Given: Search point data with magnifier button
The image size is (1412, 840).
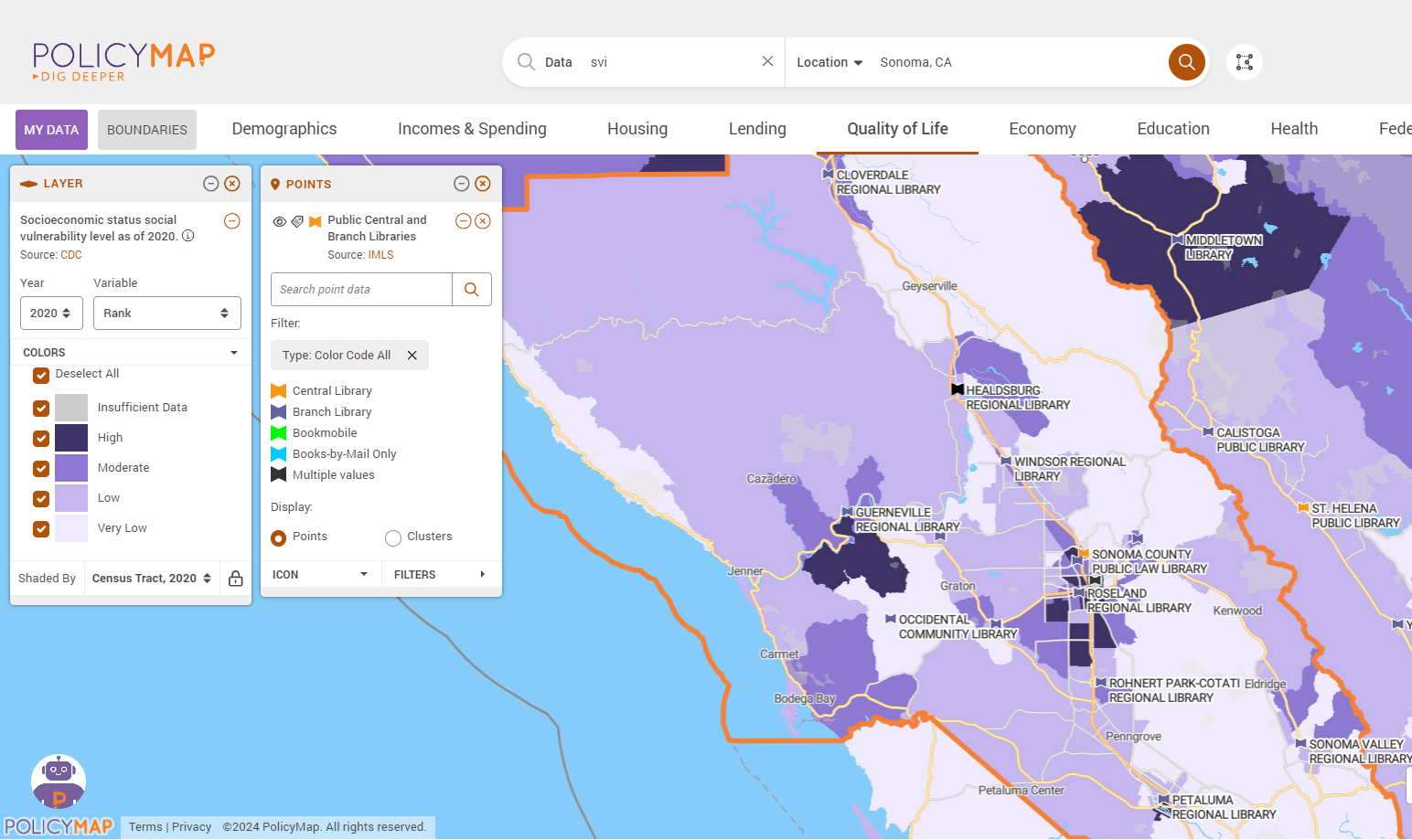Looking at the screenshot, I should click(472, 290).
